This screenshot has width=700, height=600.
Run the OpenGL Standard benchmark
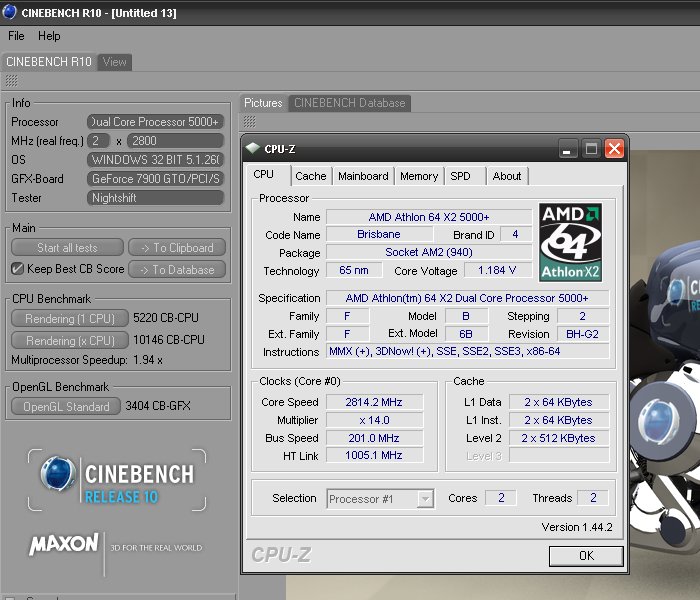(66, 407)
